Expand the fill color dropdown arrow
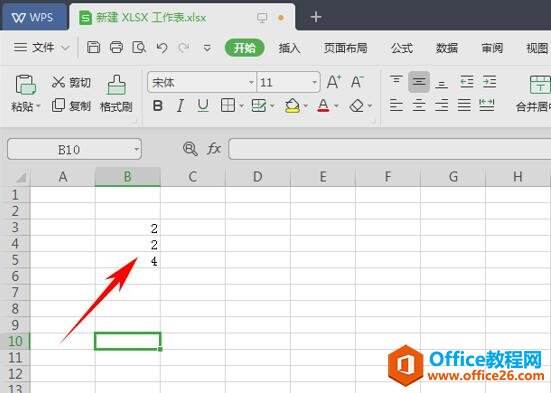 pyautogui.click(x=305, y=105)
